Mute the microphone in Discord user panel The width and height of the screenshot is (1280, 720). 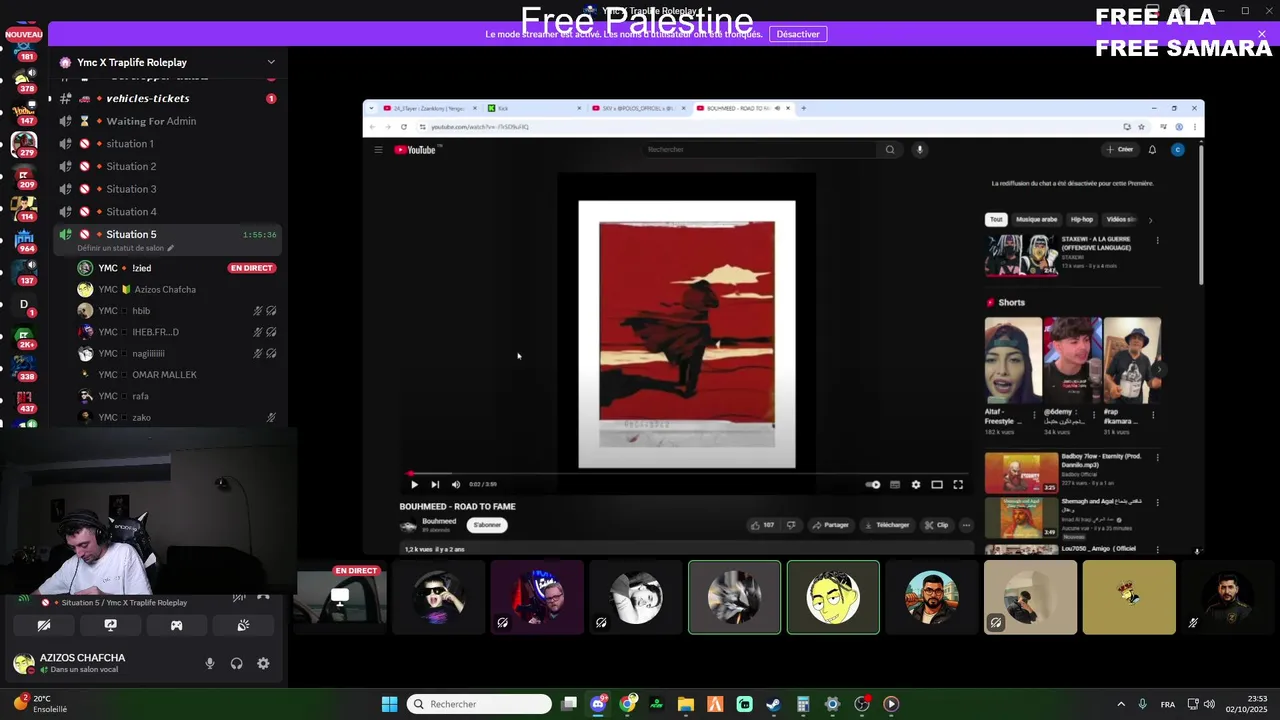click(210, 663)
